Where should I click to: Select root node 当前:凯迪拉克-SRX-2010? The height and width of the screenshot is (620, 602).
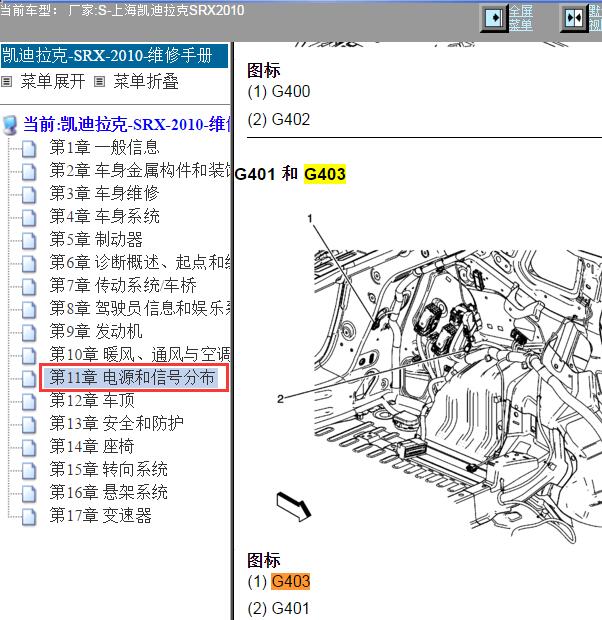(127, 125)
